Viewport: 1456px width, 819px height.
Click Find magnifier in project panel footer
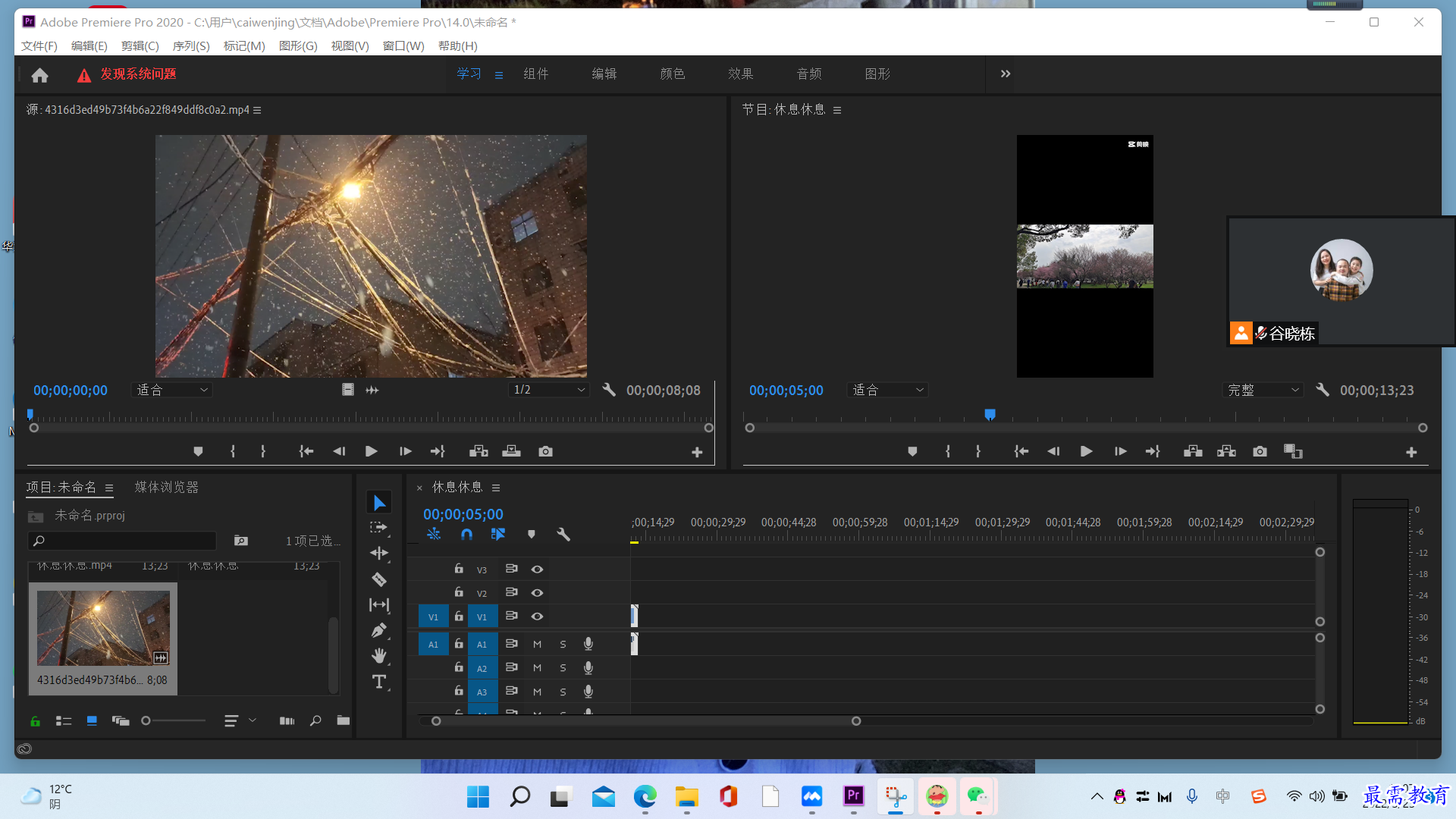coord(315,720)
